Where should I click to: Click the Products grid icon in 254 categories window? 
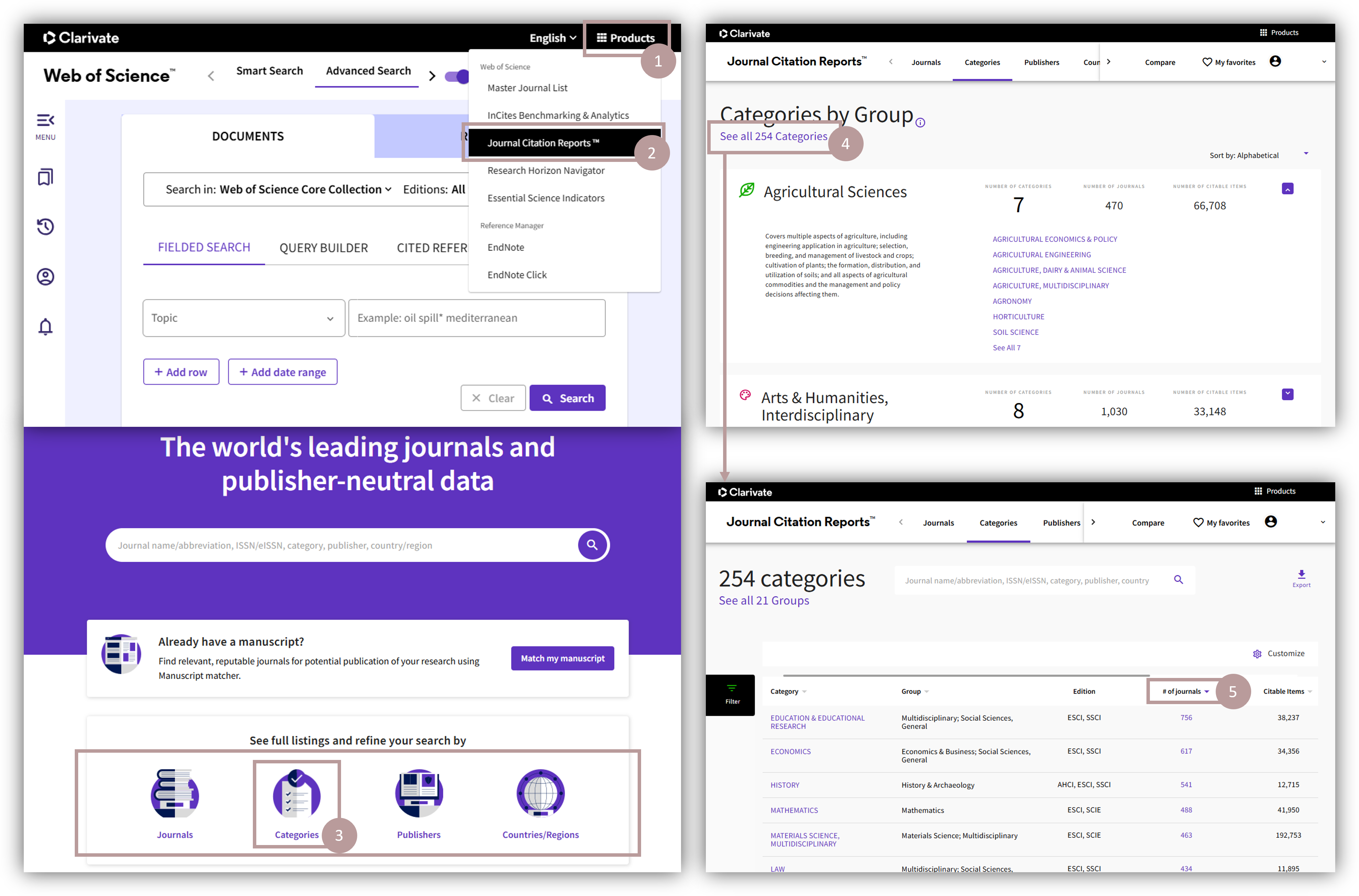point(1258,491)
